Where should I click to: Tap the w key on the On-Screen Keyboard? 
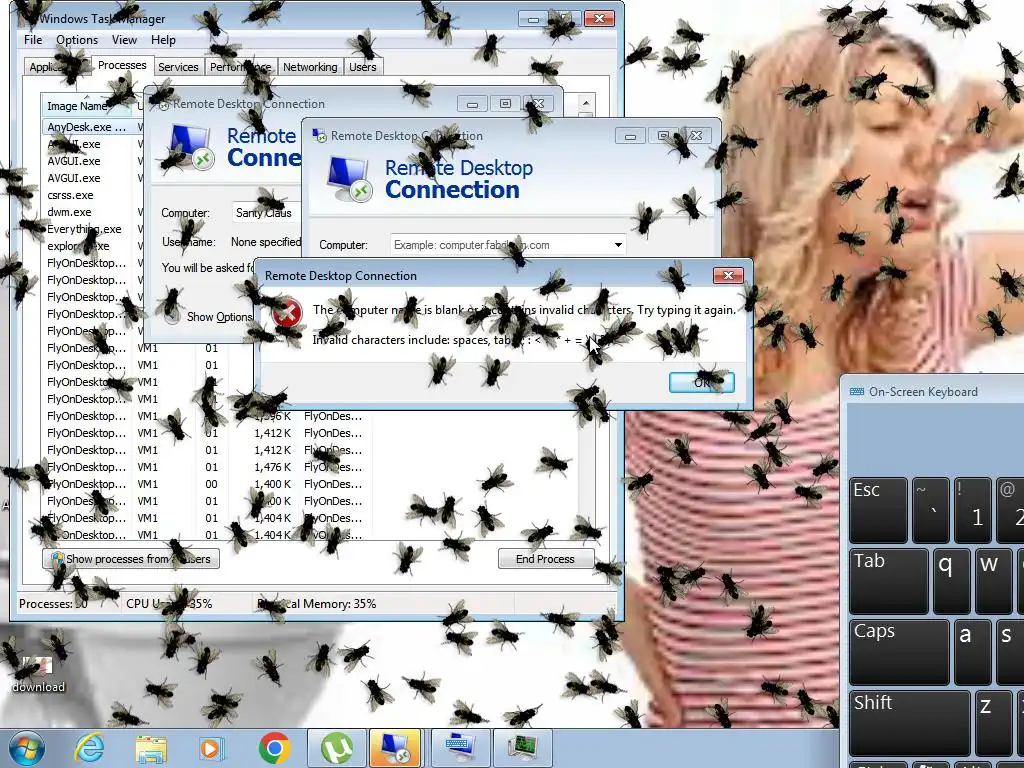[x=993, y=581]
